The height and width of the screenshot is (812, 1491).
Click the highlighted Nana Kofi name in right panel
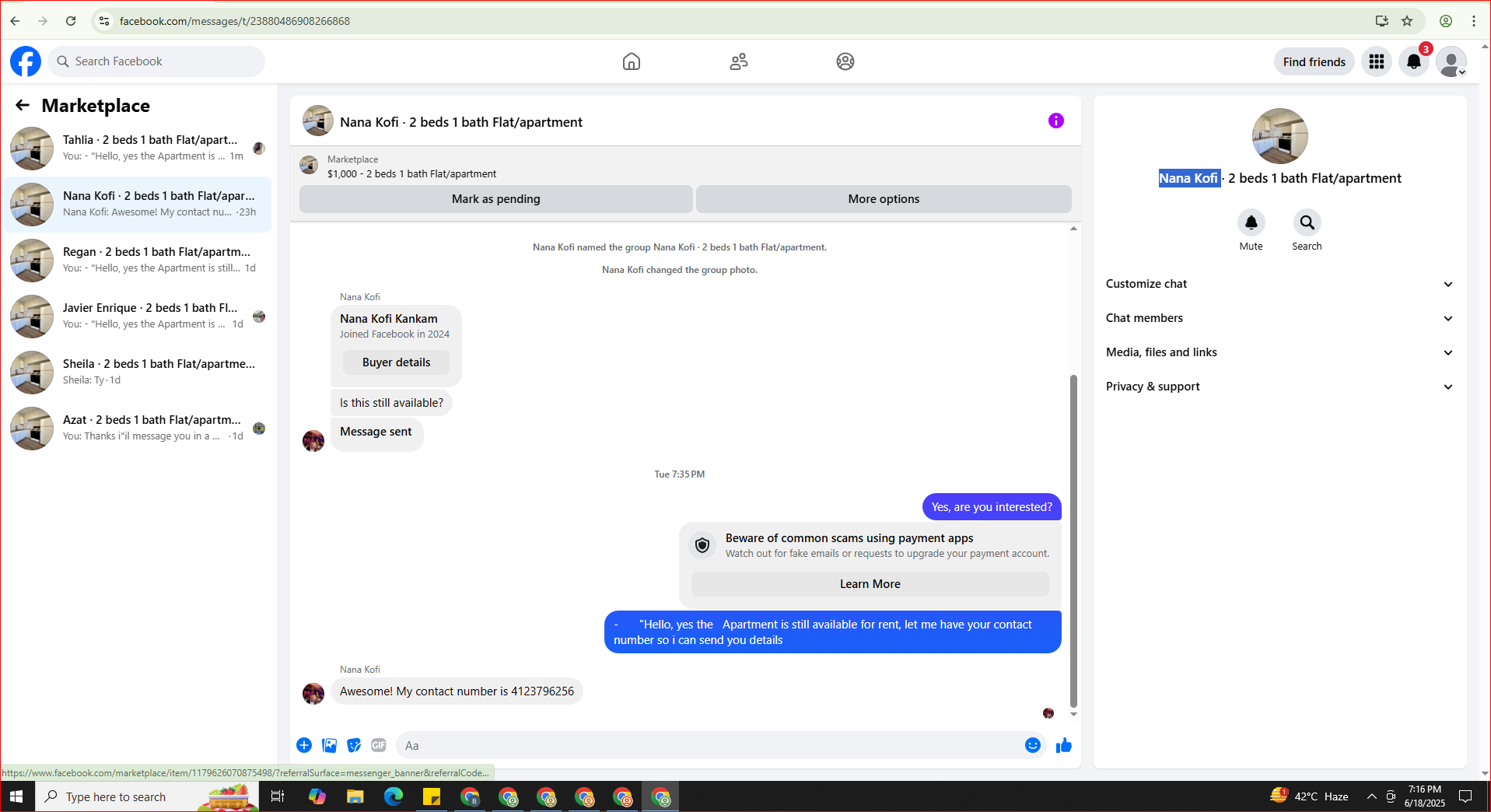[1188, 178]
